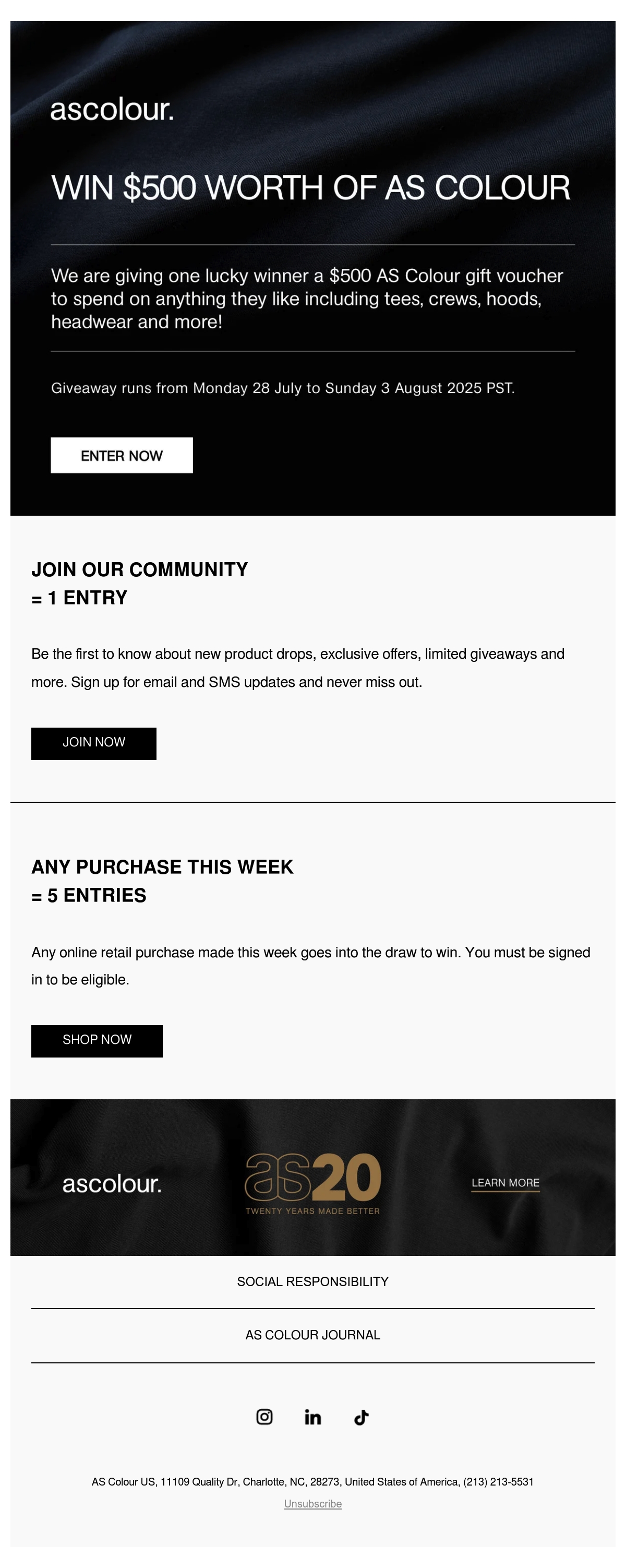Click the ascolour logo in header
626x1568 pixels.
(112, 110)
